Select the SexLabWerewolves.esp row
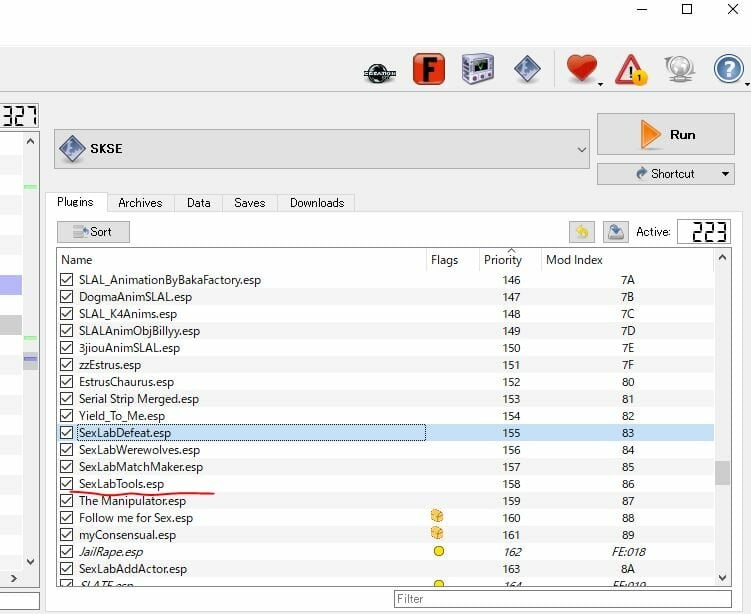 (386, 450)
